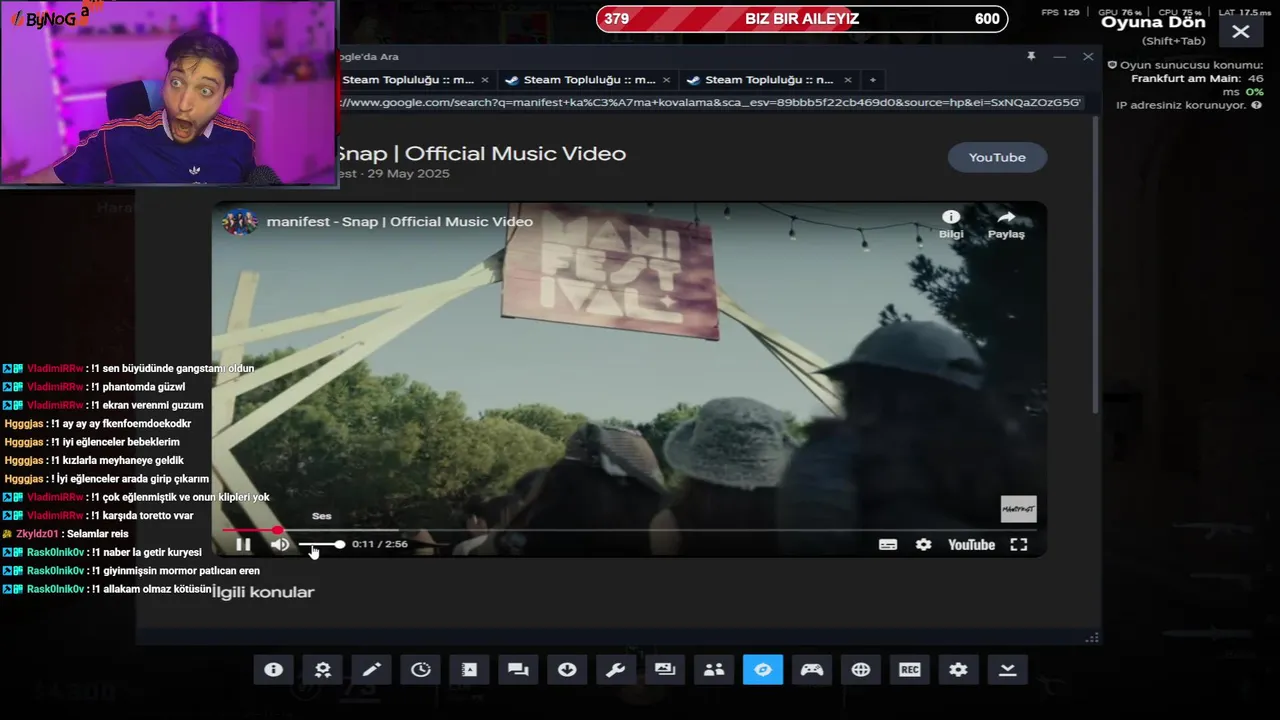
Task: Open the chat bubbles discussions icon
Action: pyautogui.click(x=518, y=670)
